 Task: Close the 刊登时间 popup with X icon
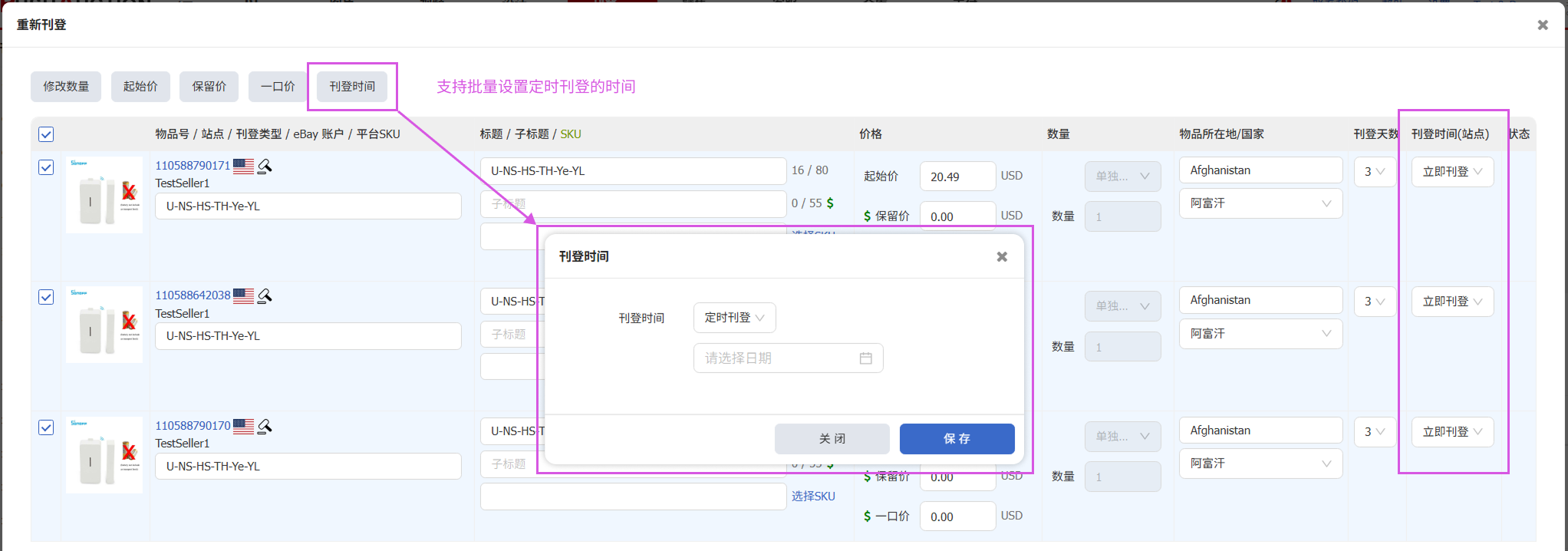[1002, 257]
